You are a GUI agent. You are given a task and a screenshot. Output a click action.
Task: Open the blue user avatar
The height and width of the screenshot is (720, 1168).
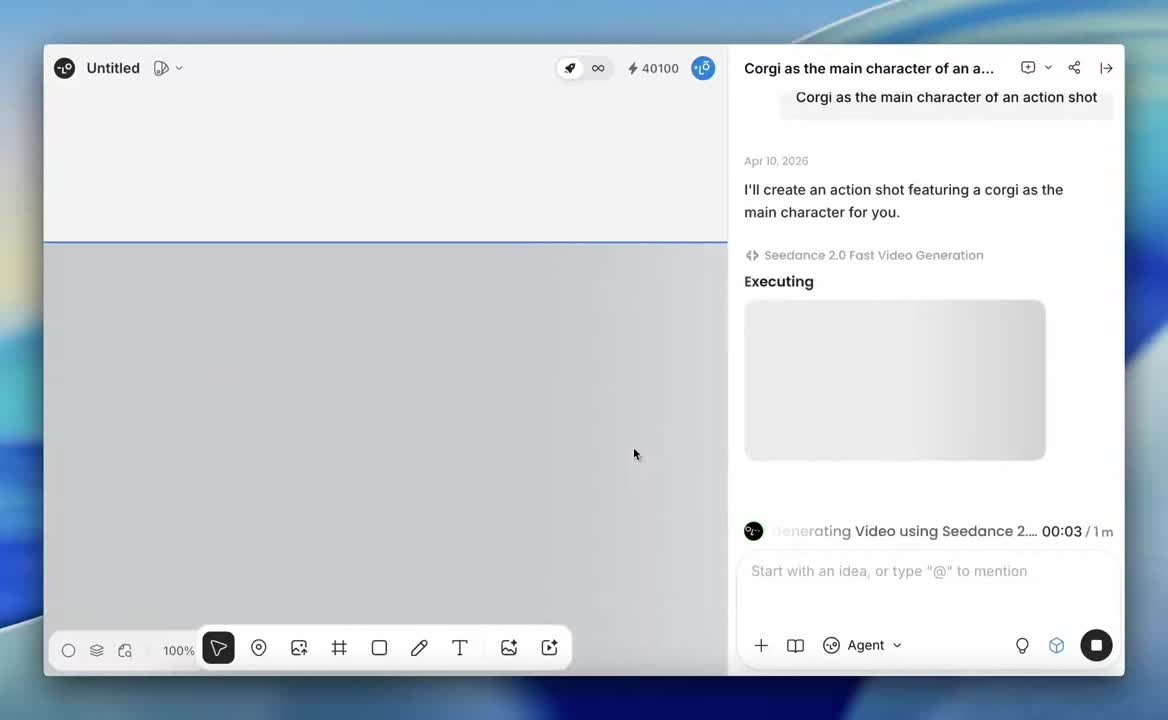click(x=702, y=68)
